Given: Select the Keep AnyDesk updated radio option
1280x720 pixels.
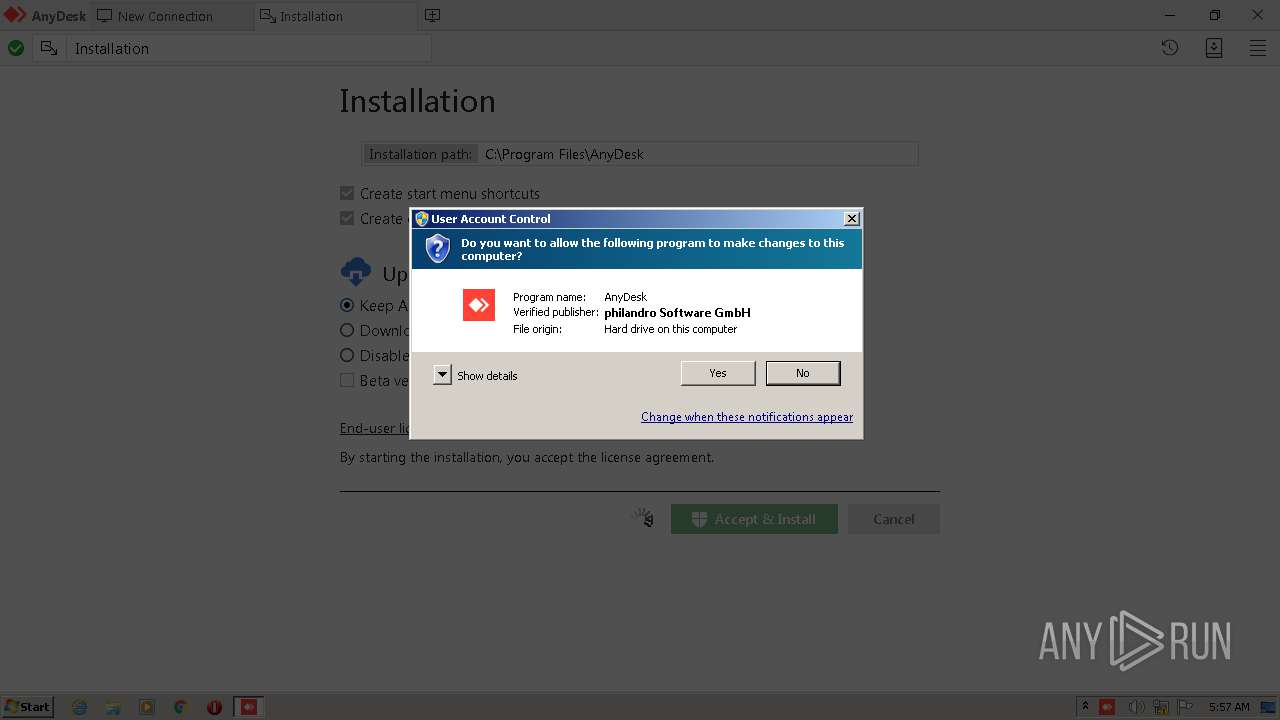Looking at the screenshot, I should 347,305.
